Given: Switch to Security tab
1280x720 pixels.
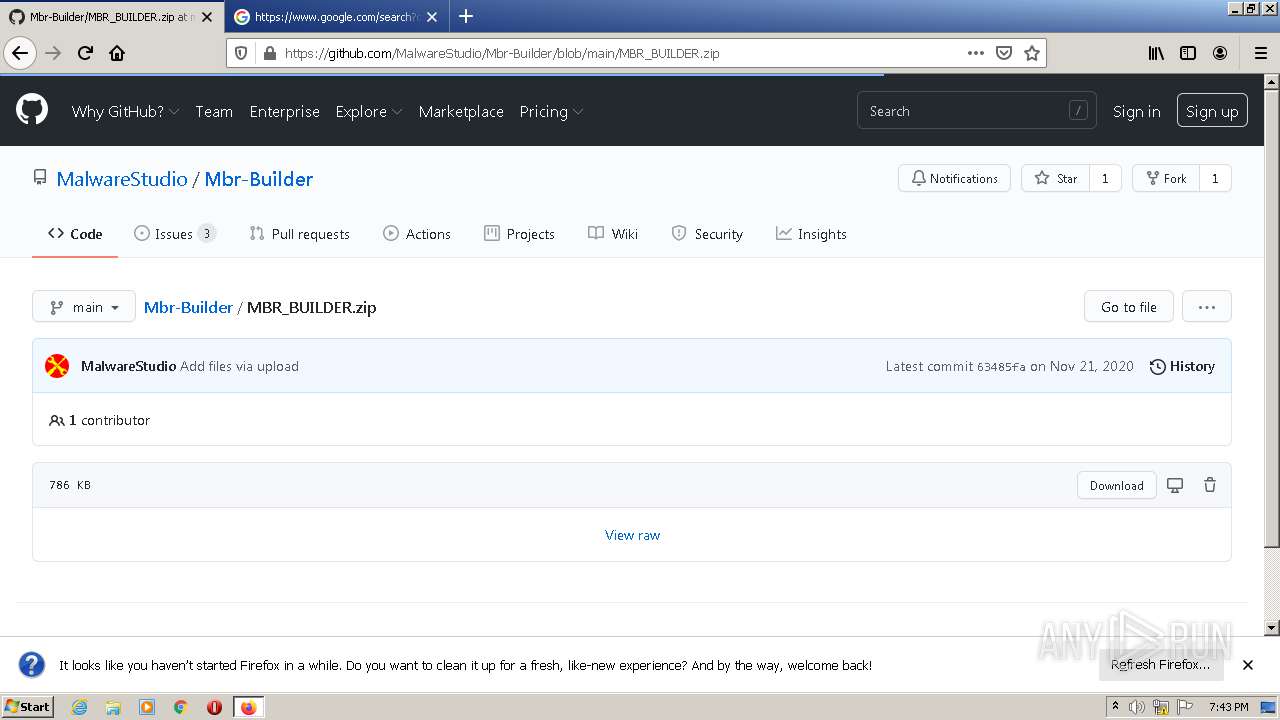Looking at the screenshot, I should [x=707, y=234].
